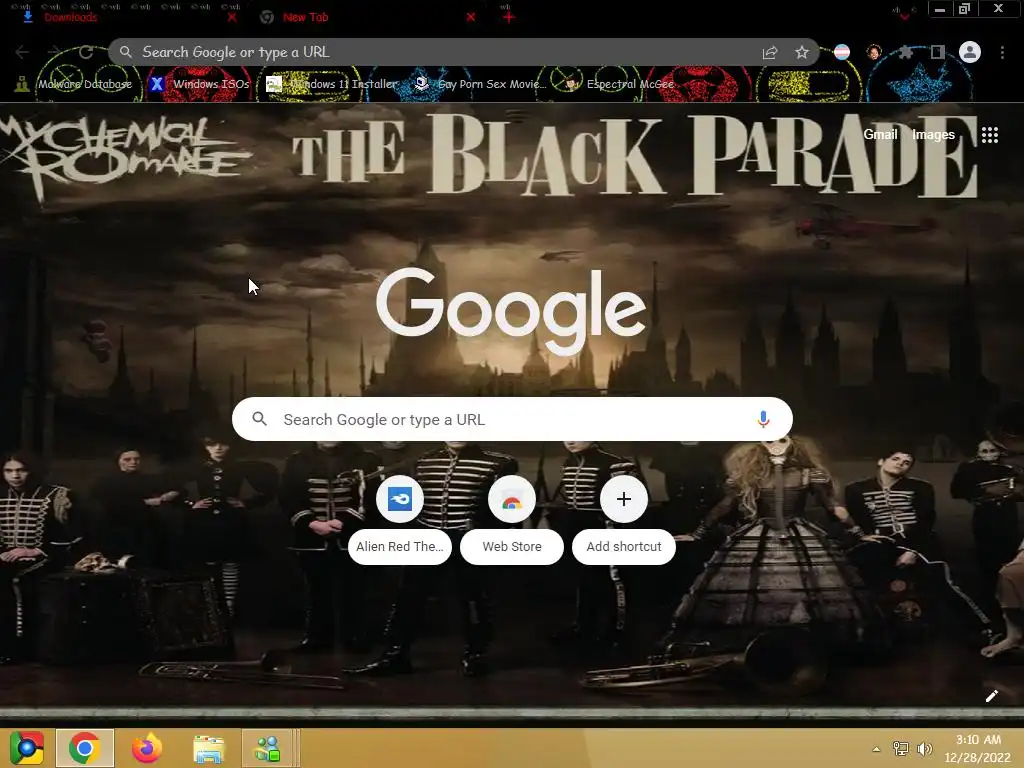This screenshot has width=1024, height=768.
Task: Customize this page with pencil icon
Action: point(991,696)
